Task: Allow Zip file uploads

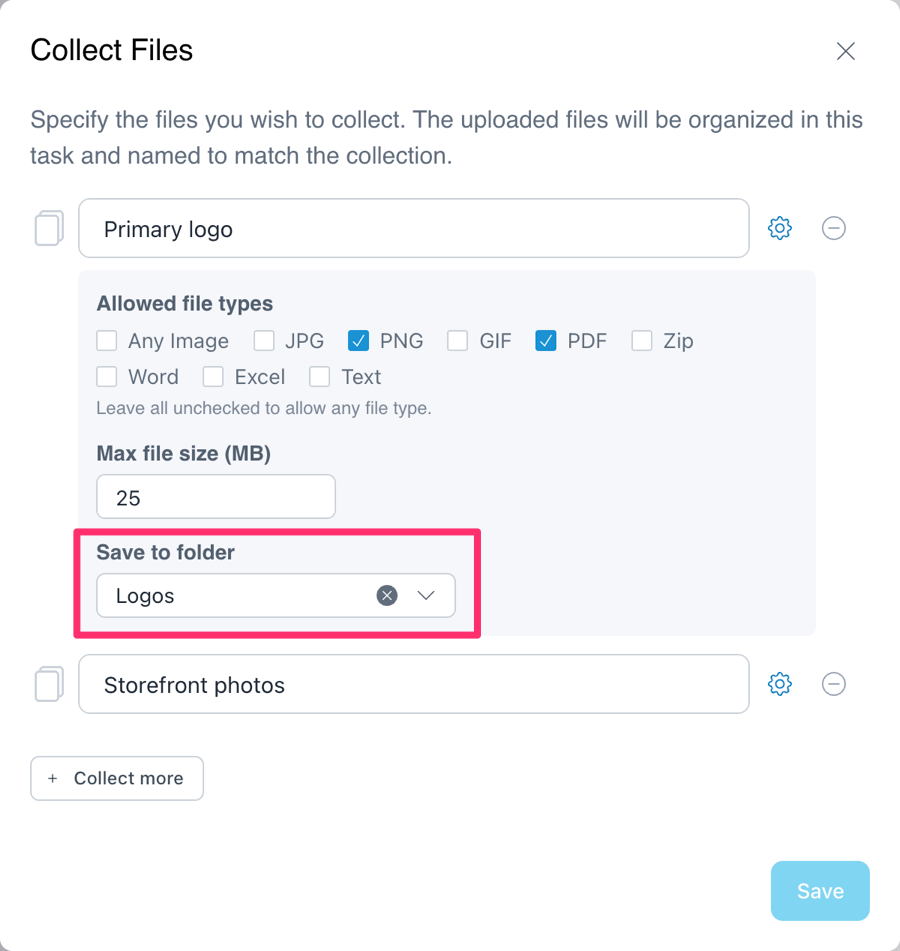Action: click(642, 340)
